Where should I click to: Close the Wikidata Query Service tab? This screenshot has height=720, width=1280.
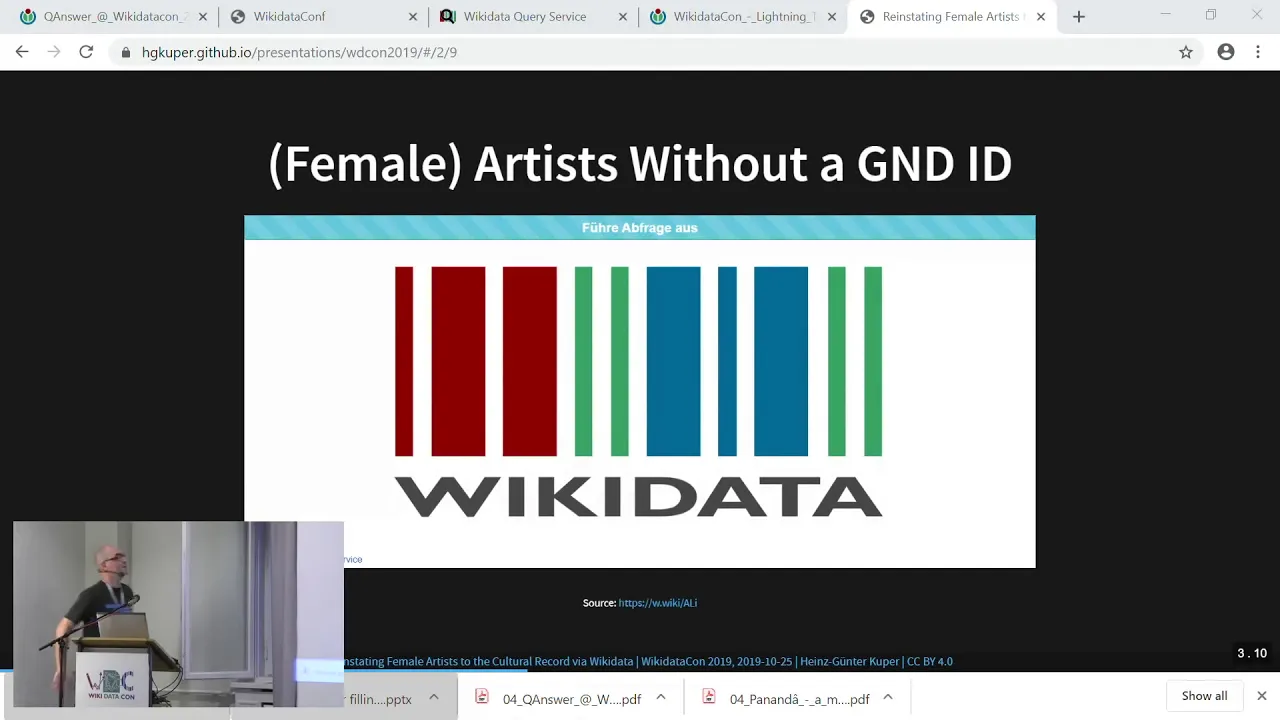coord(623,17)
